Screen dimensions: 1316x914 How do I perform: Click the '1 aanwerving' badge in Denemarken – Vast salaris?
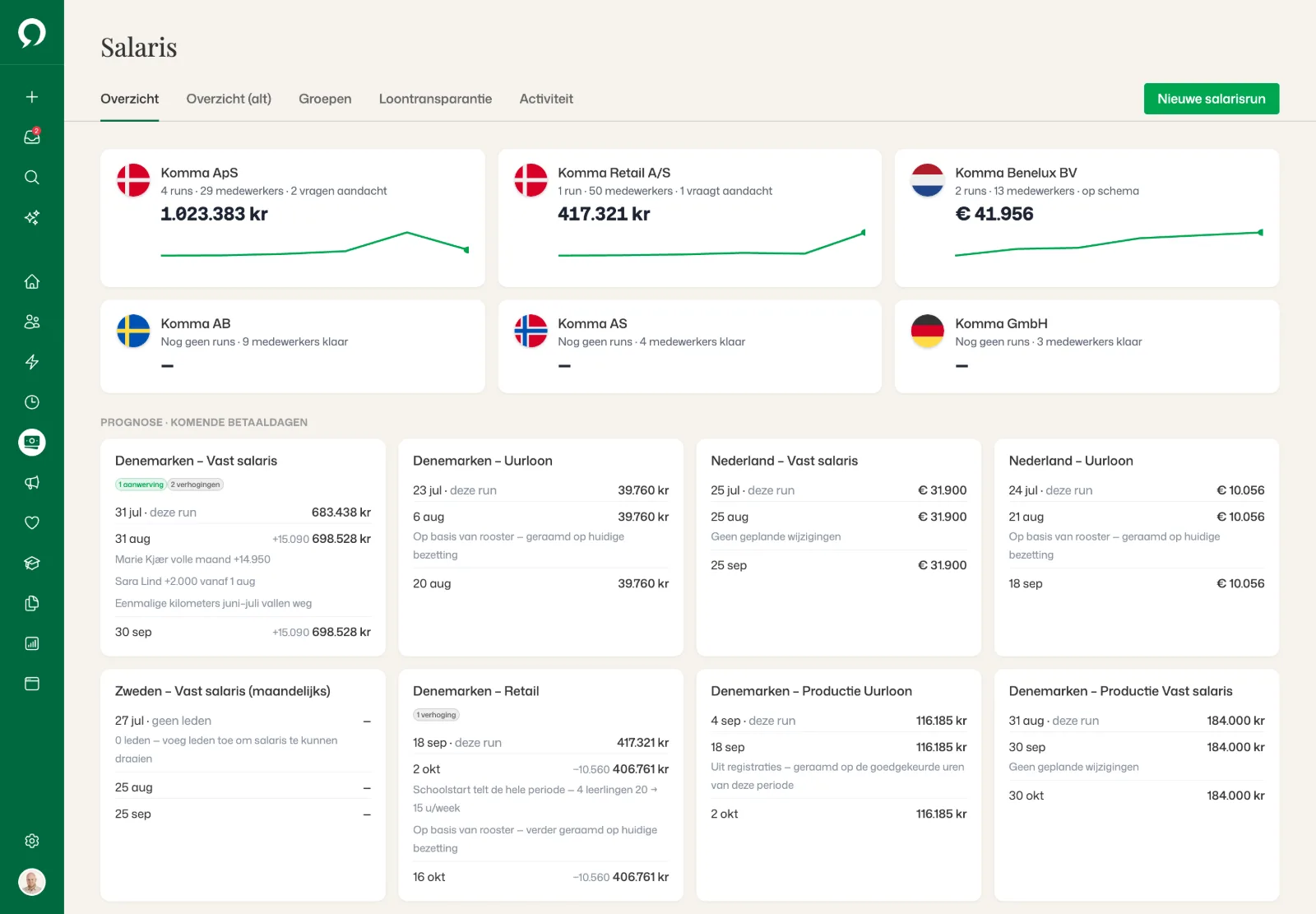click(141, 485)
